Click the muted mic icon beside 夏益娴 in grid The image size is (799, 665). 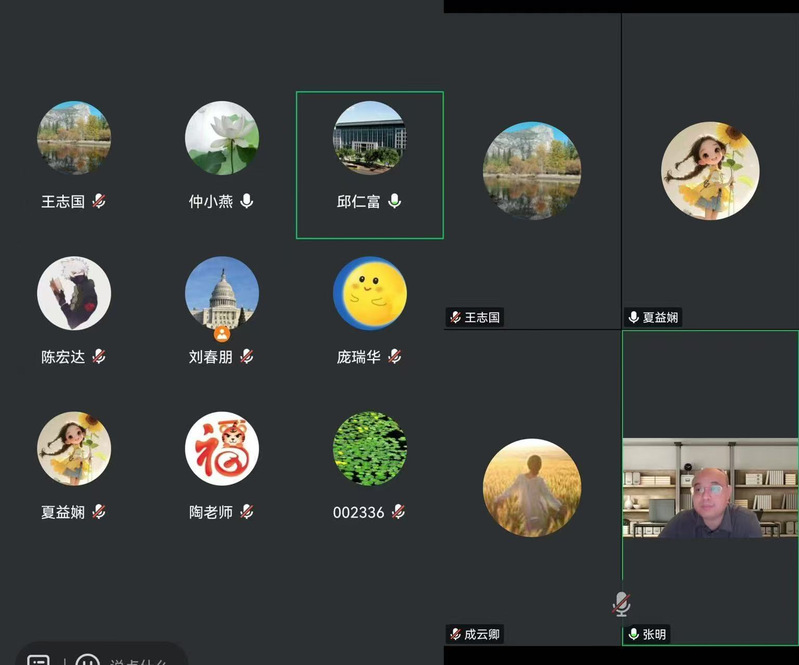pyautogui.click(x=99, y=512)
